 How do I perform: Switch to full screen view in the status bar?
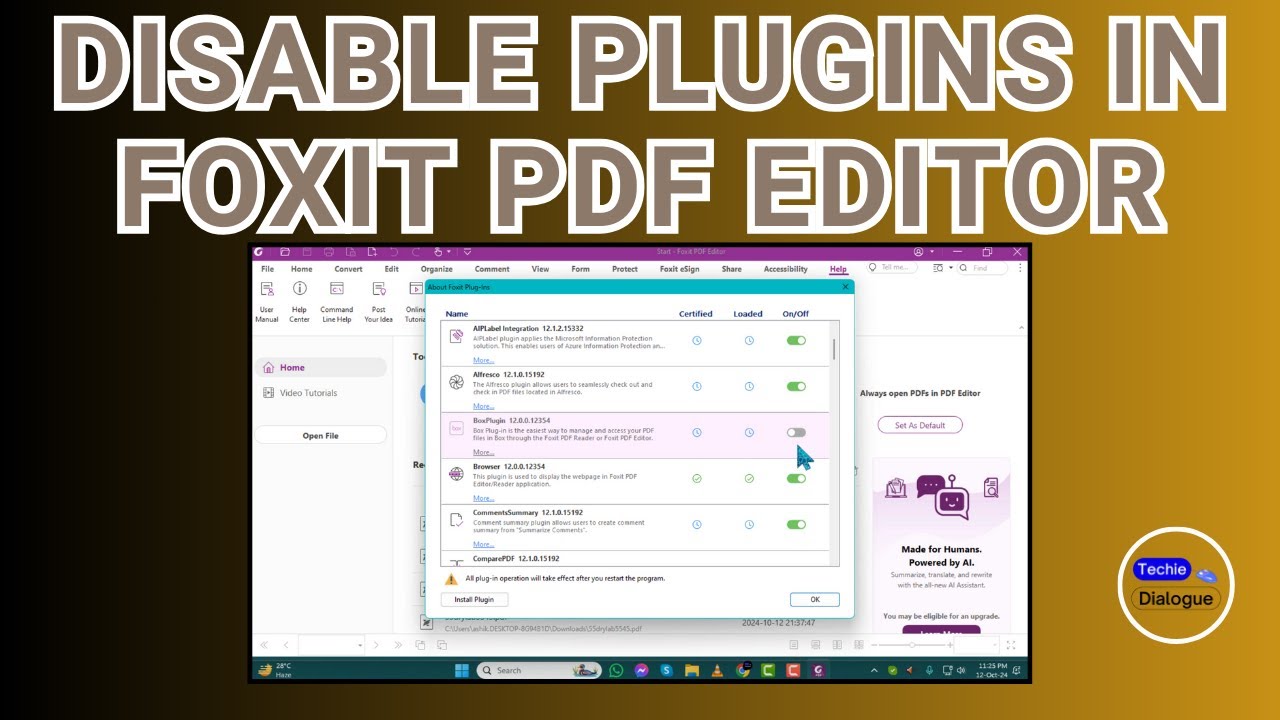coord(1011,645)
